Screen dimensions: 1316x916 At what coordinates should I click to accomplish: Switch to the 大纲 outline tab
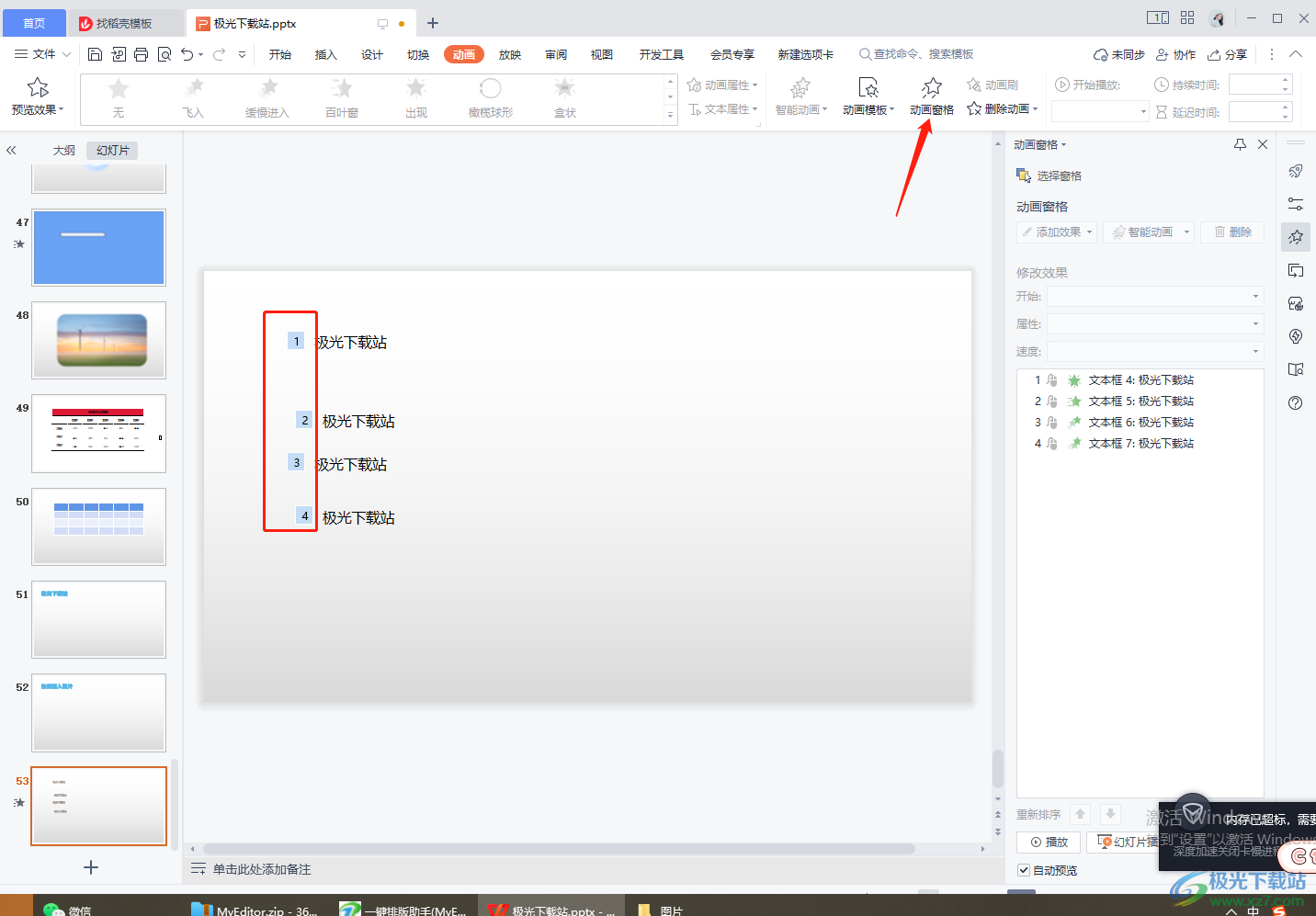point(64,150)
